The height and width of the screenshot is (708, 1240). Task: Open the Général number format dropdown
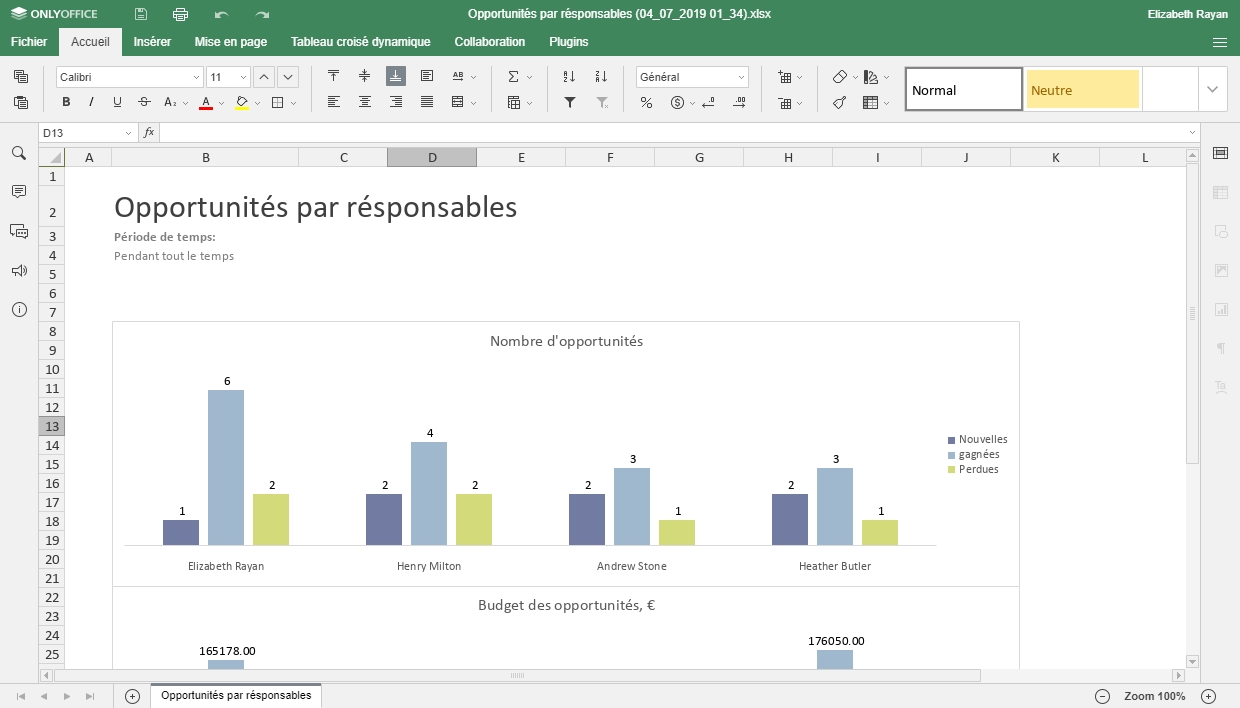point(741,77)
